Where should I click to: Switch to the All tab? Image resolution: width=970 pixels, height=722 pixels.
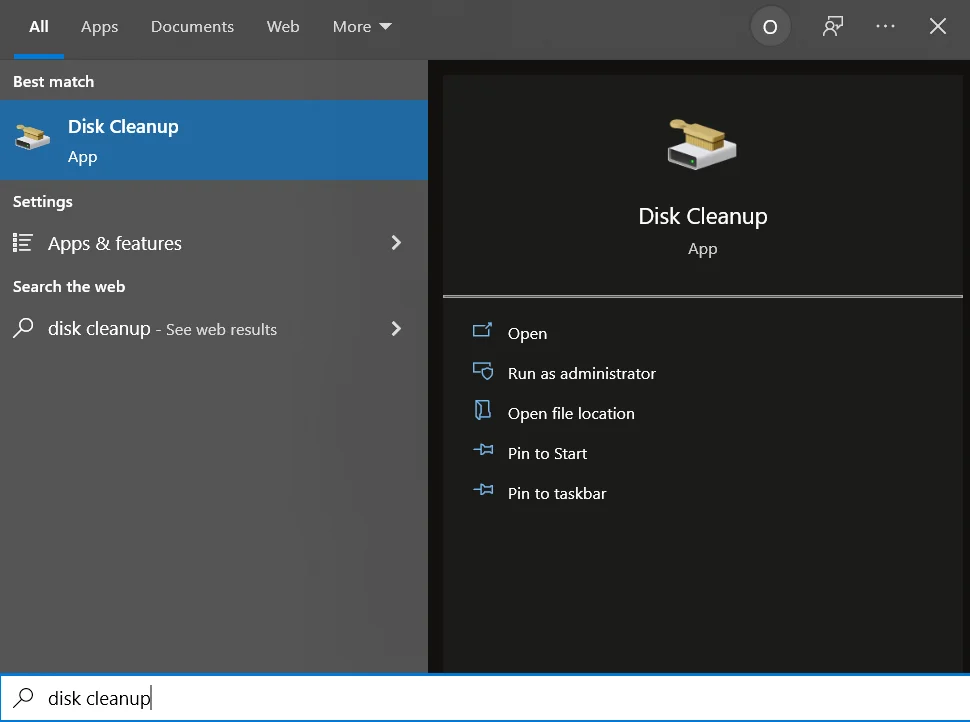[39, 27]
